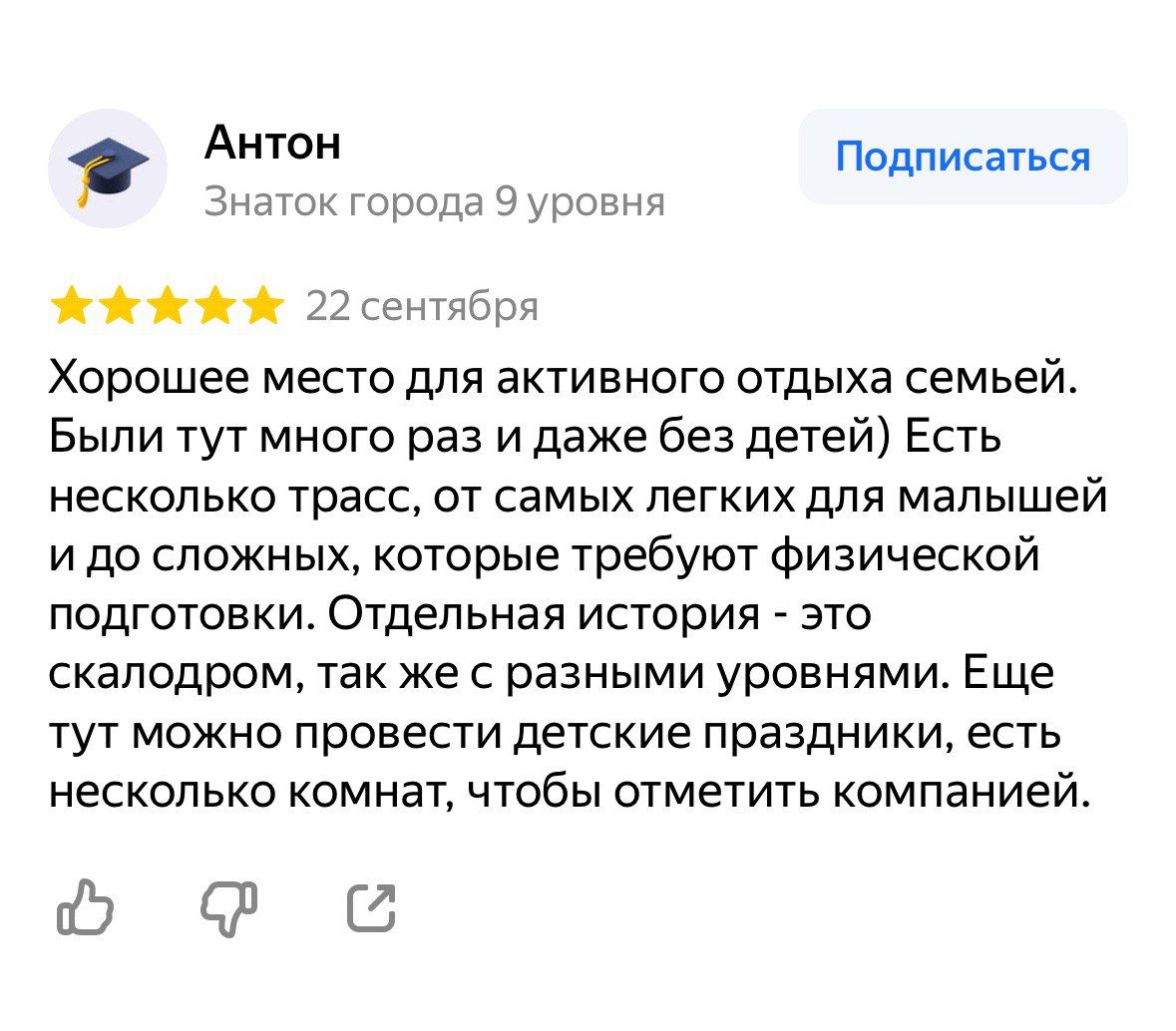Open the reviewer name Антон
1176x1031 pixels.
(272, 143)
